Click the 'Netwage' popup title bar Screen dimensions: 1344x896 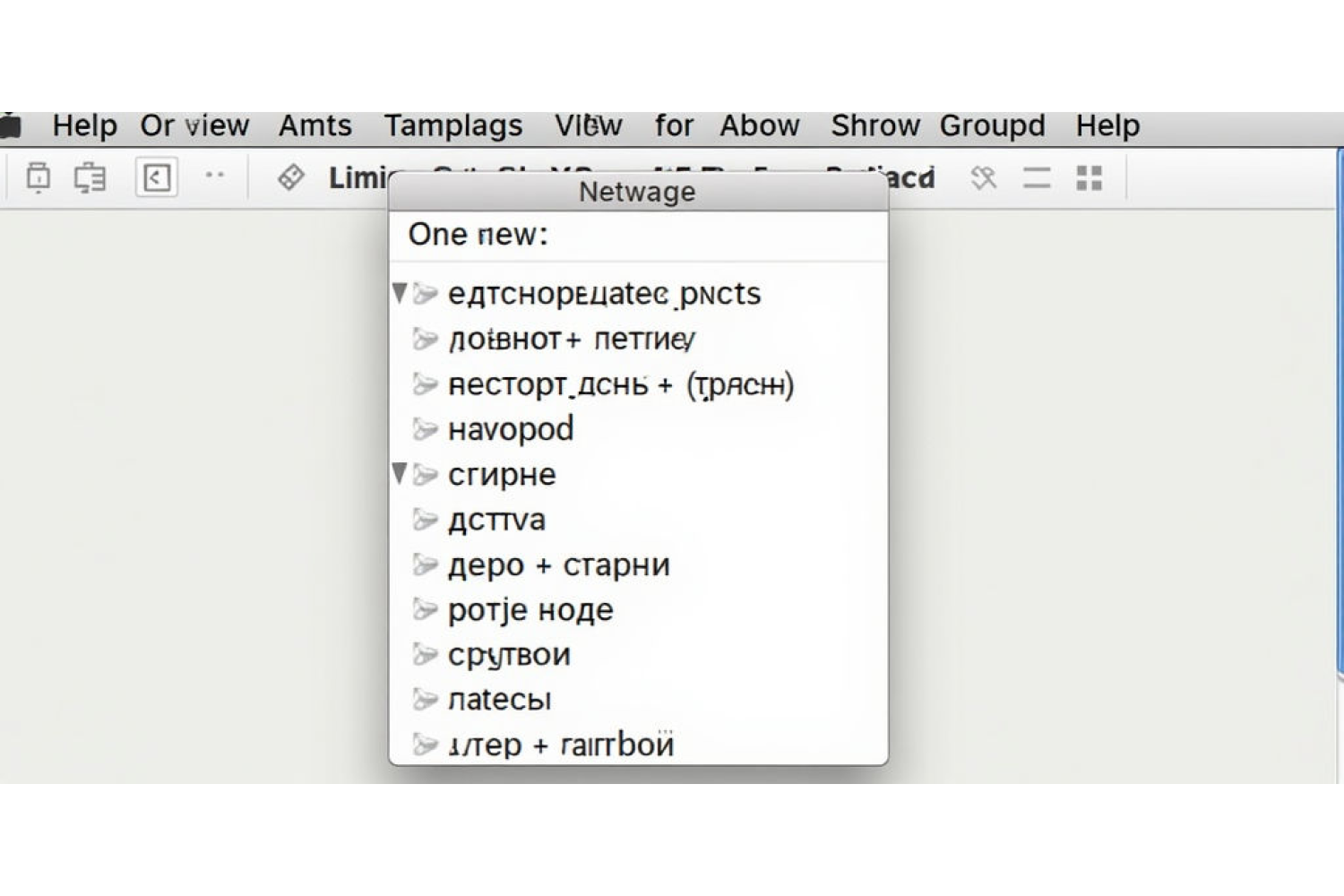(x=637, y=192)
